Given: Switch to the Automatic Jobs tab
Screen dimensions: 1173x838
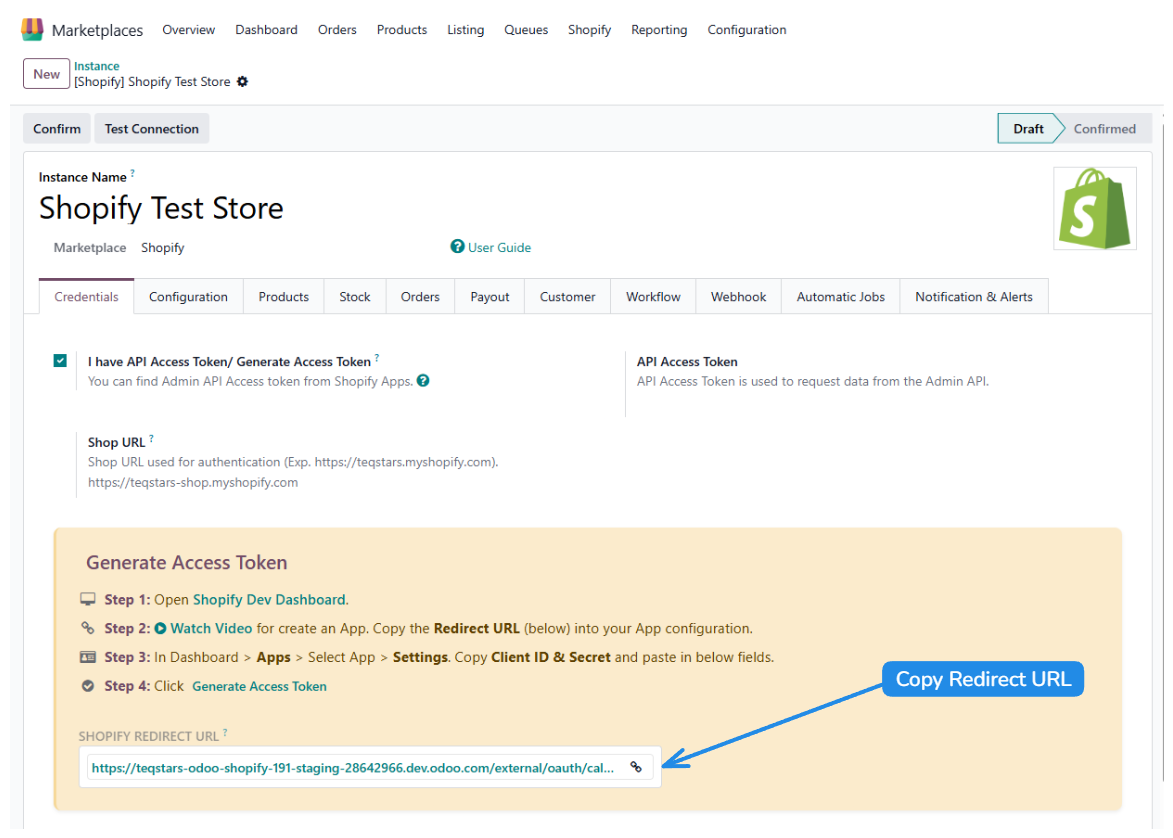Looking at the screenshot, I should click(841, 297).
